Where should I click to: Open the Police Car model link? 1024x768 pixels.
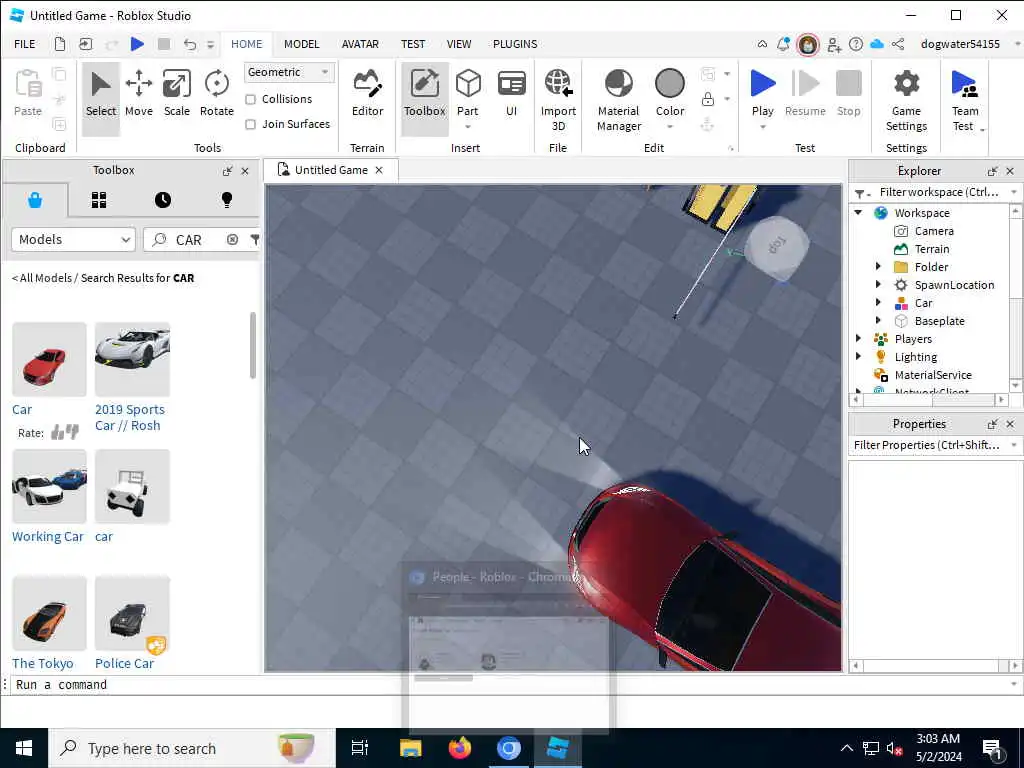[x=124, y=663]
